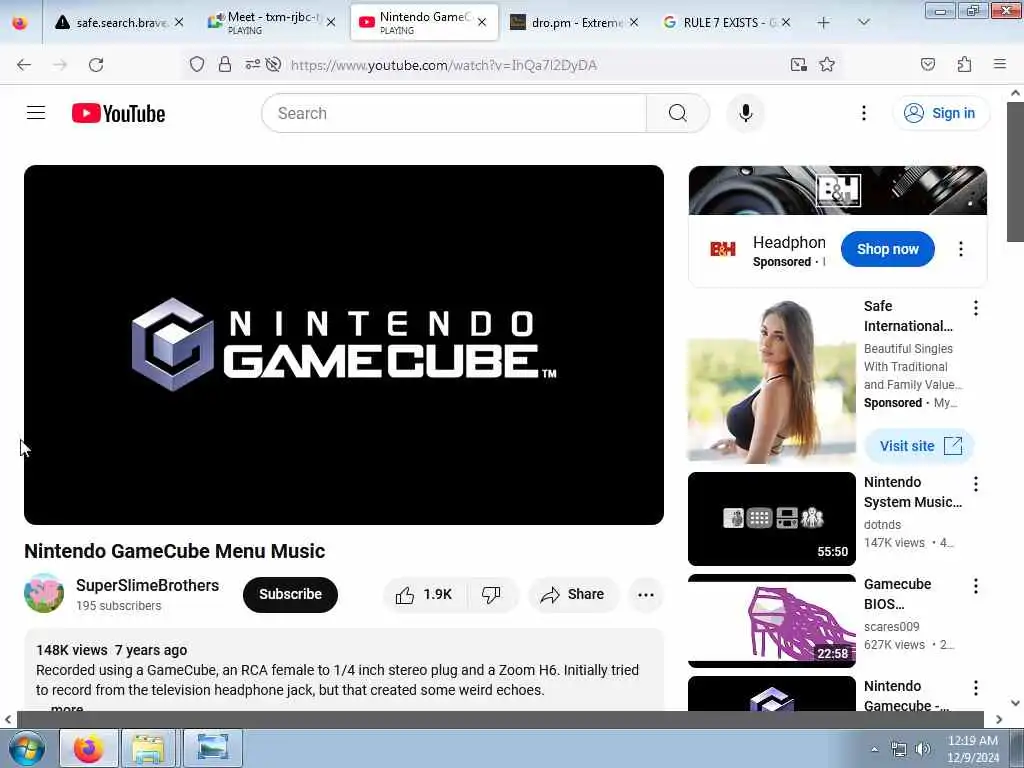Save page to Pocket

[927, 64]
